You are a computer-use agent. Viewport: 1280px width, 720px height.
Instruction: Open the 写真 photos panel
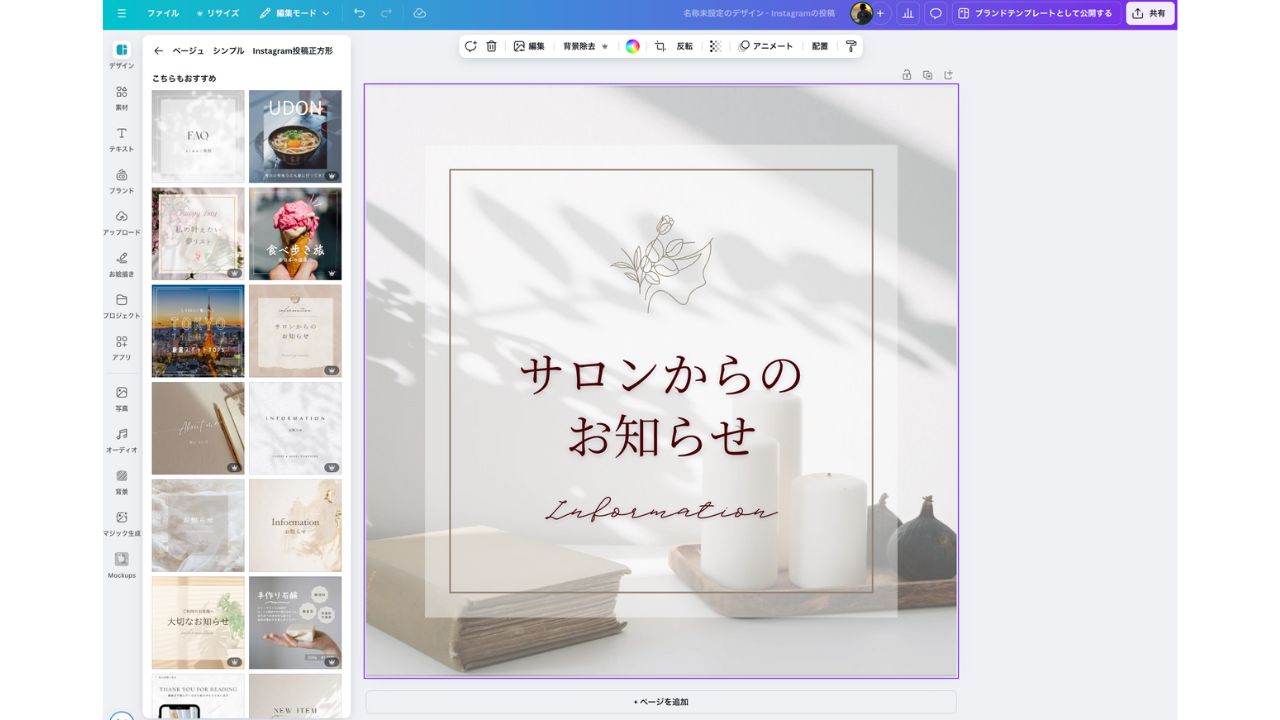coord(122,399)
